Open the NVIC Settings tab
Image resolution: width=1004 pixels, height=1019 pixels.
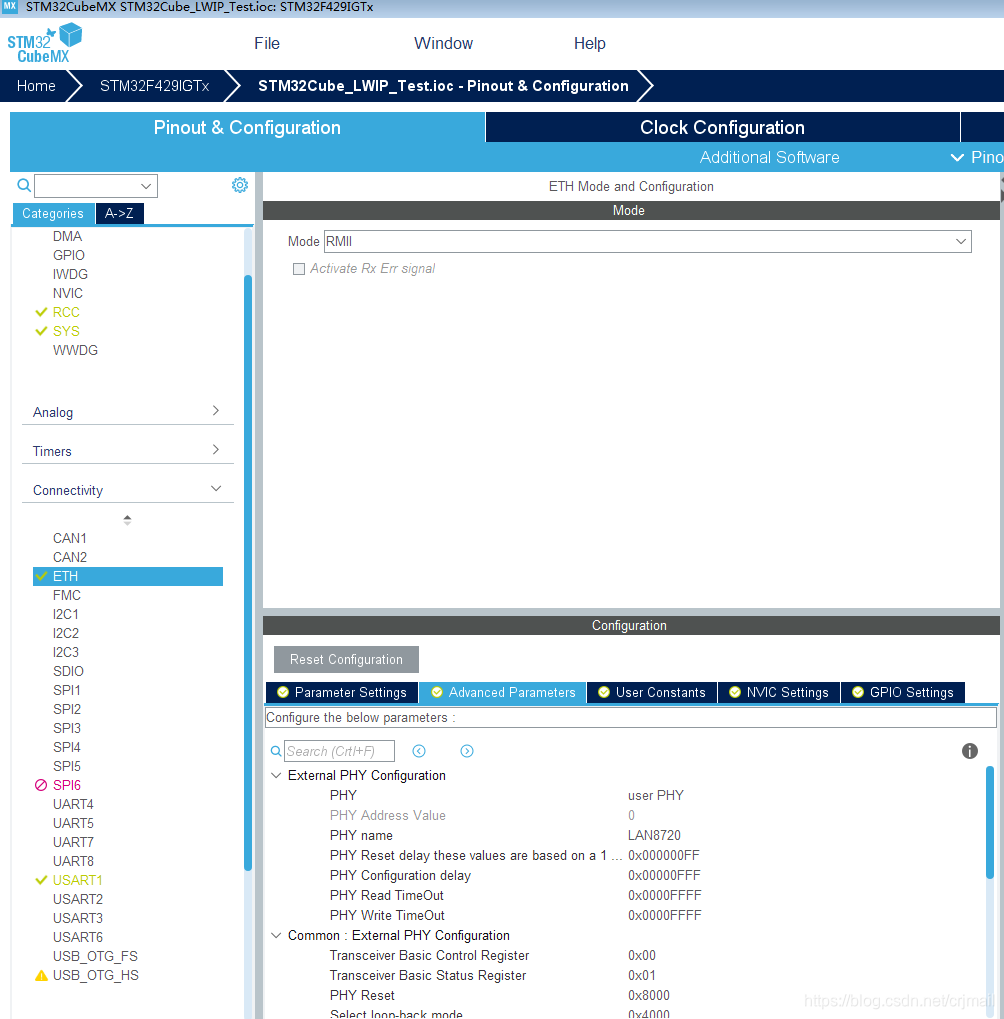(x=779, y=693)
